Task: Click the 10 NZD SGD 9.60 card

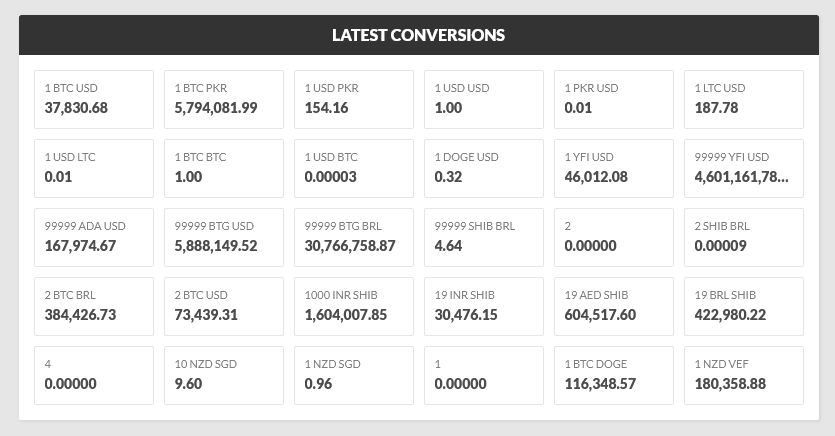Action: (224, 375)
